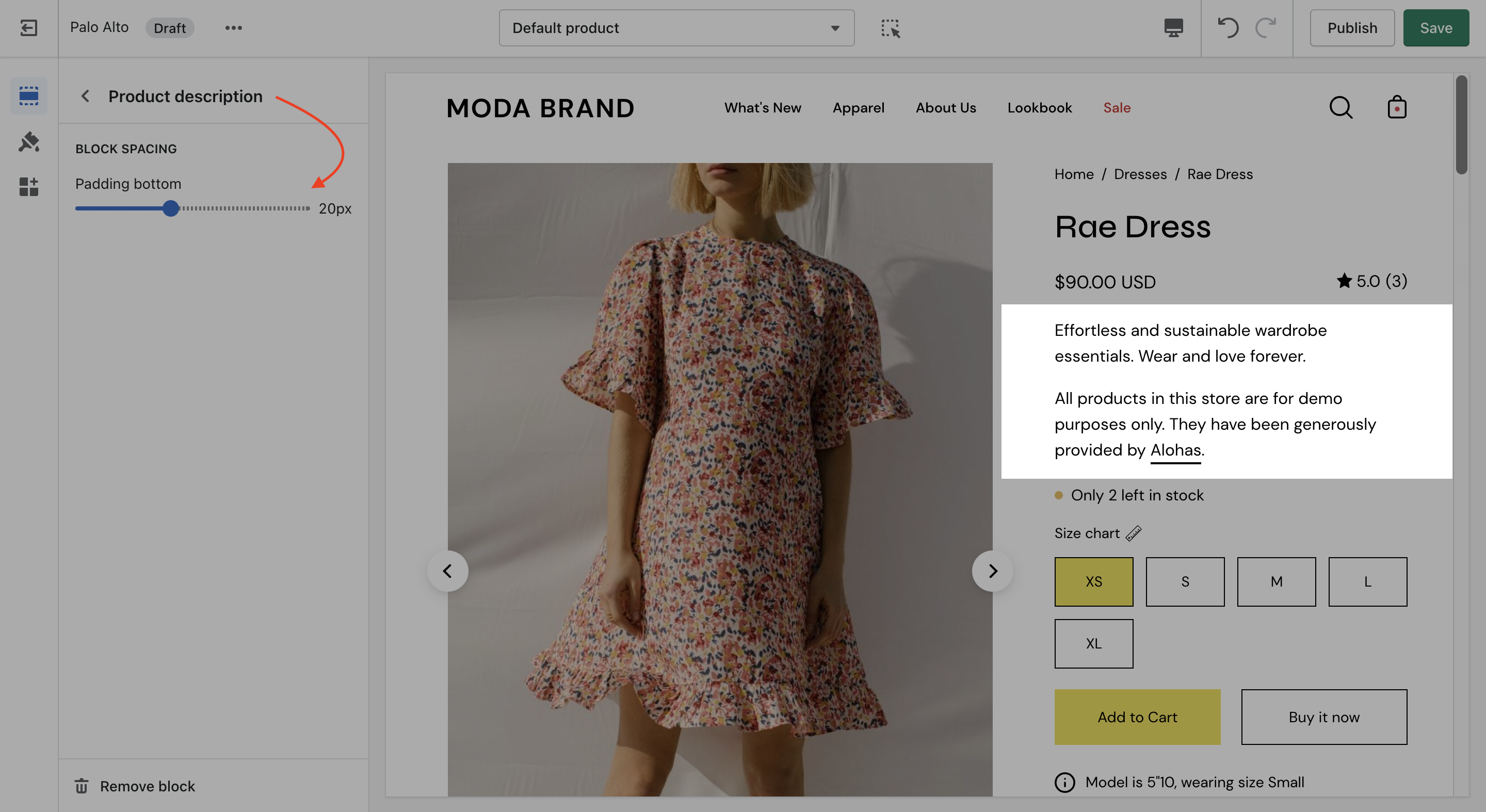Switch preview to desktop view icon
Image resolution: width=1486 pixels, height=812 pixels.
1173,28
